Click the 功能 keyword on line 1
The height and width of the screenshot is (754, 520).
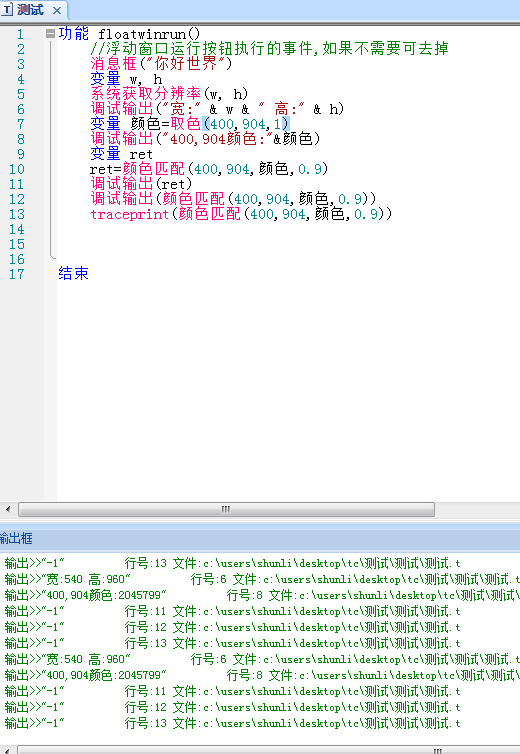[74, 34]
